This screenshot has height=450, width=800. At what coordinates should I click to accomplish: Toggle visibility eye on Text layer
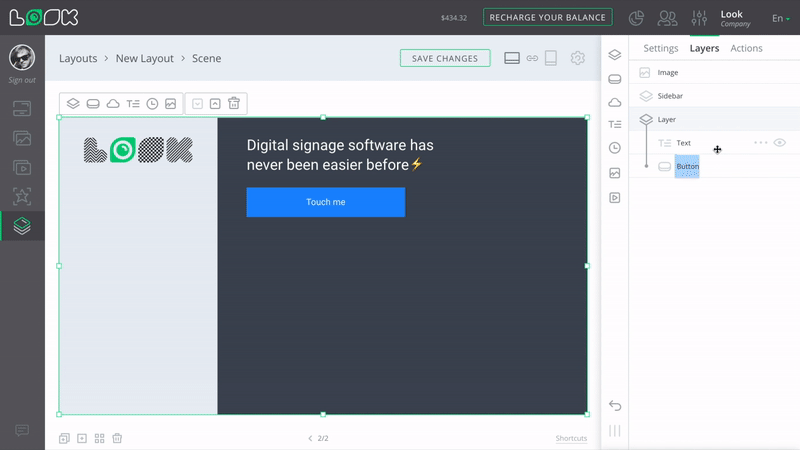tap(780, 143)
